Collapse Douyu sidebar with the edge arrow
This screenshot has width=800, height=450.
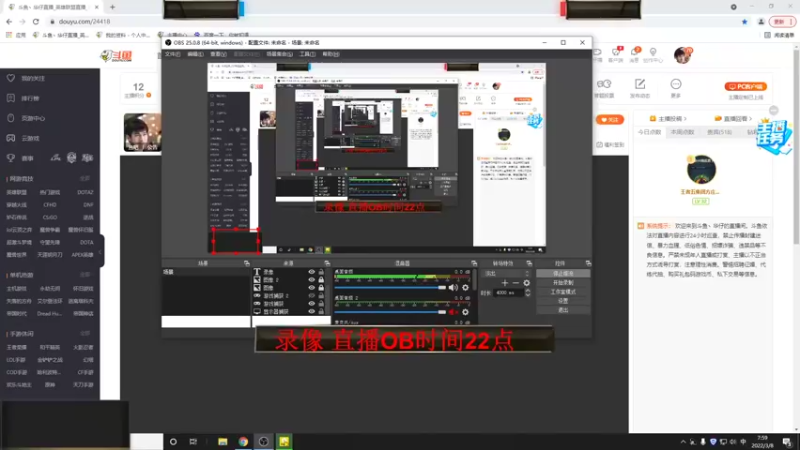pos(102,251)
